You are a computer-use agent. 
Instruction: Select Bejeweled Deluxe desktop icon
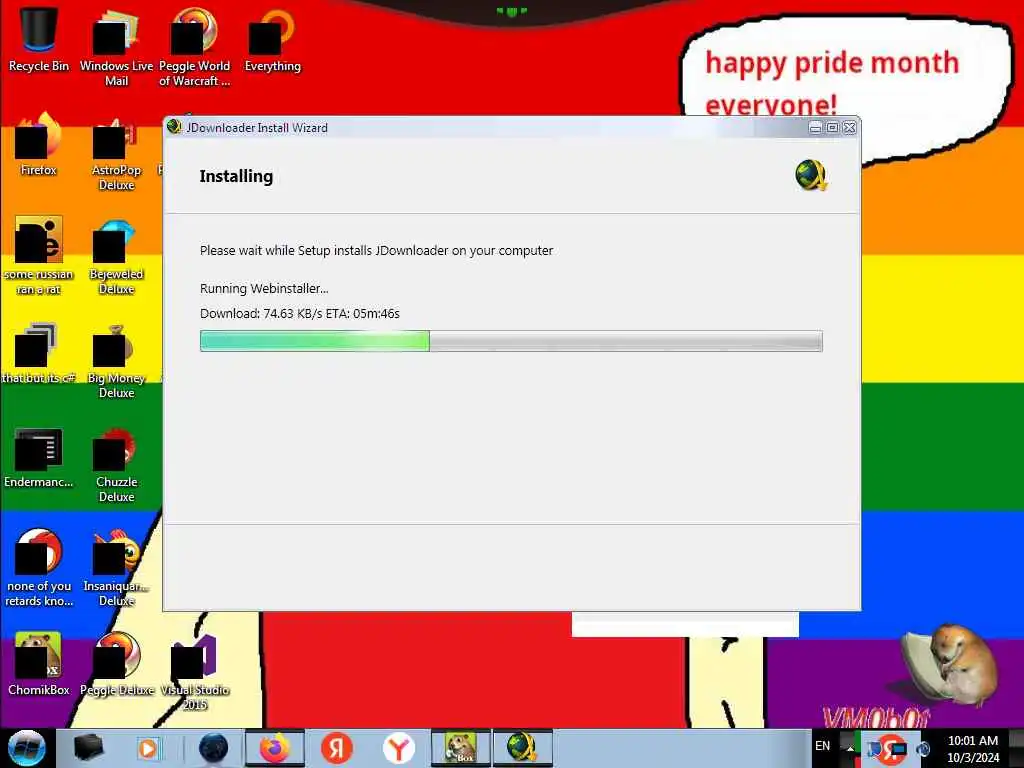click(116, 257)
